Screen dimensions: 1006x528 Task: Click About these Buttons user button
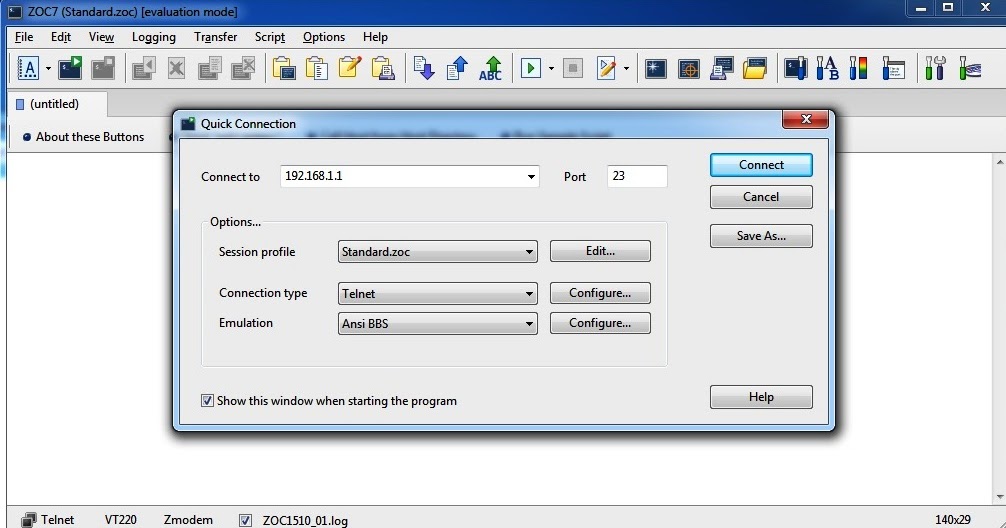tap(83, 137)
